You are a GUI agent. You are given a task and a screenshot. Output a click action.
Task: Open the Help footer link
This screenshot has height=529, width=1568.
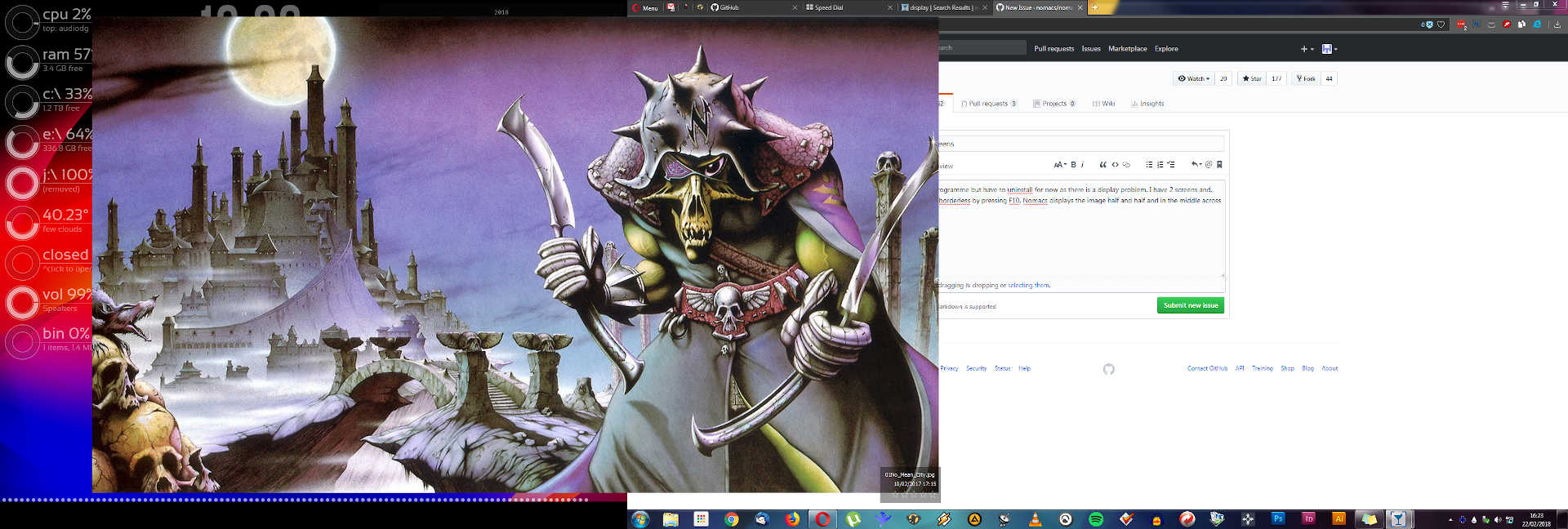(1024, 368)
